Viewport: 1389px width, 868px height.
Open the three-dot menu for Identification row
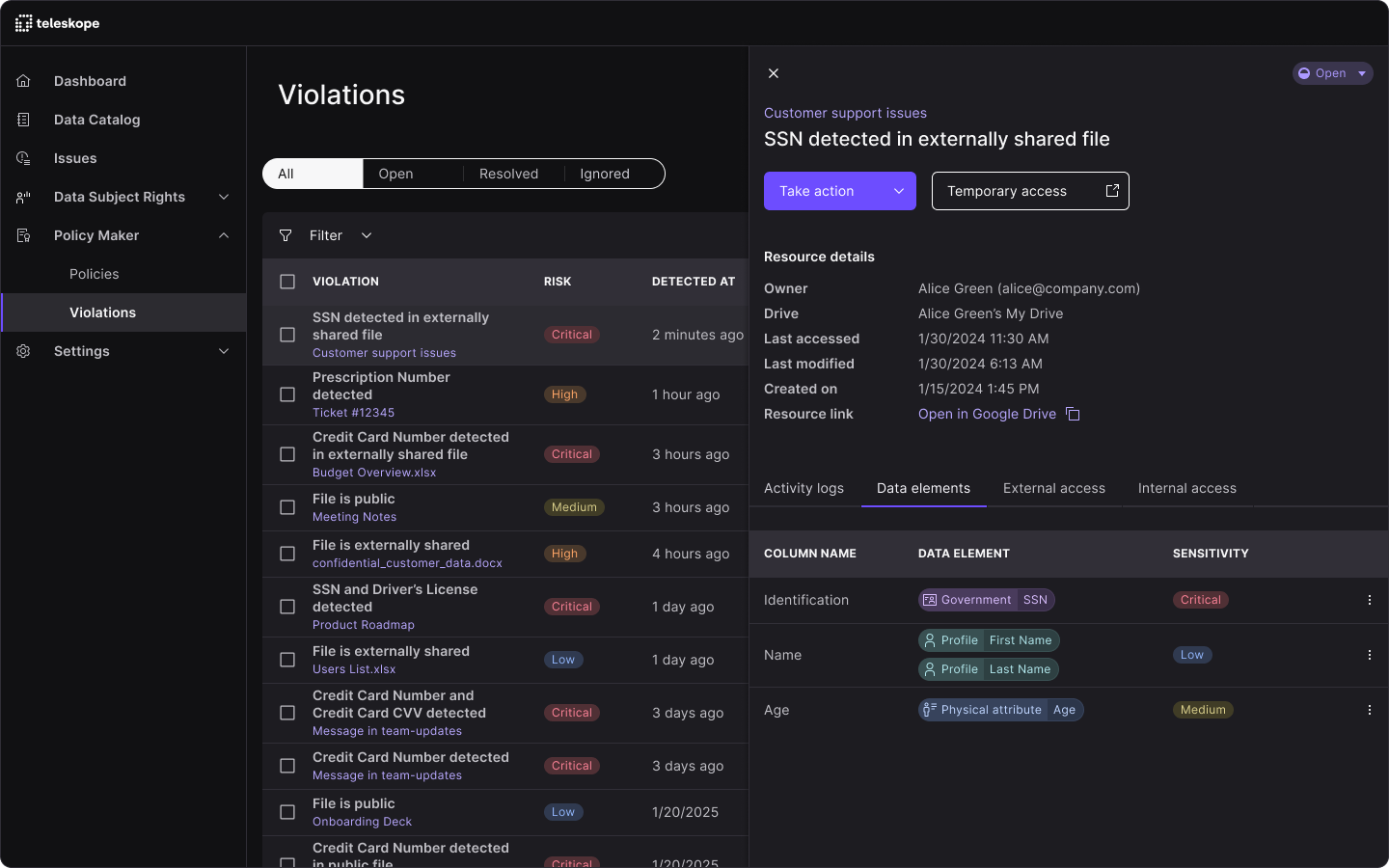(x=1370, y=600)
